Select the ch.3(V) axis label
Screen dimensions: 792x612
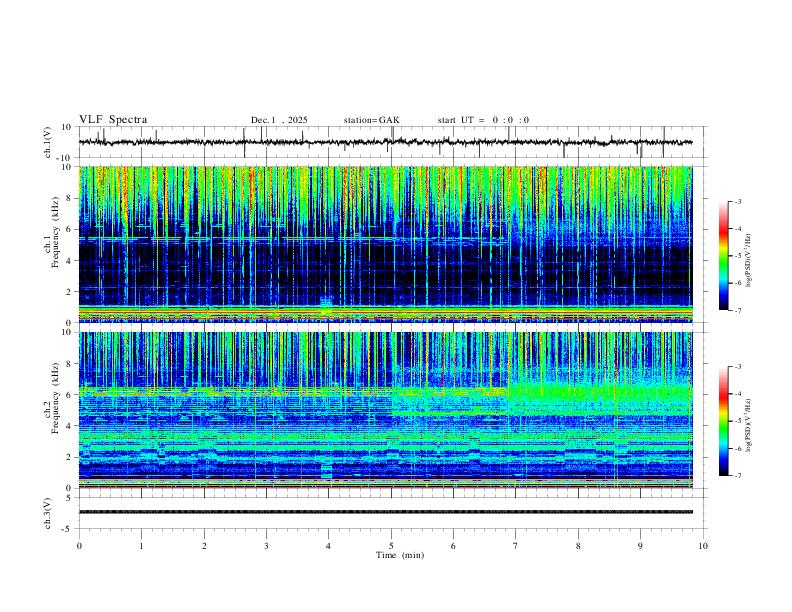(x=48, y=514)
